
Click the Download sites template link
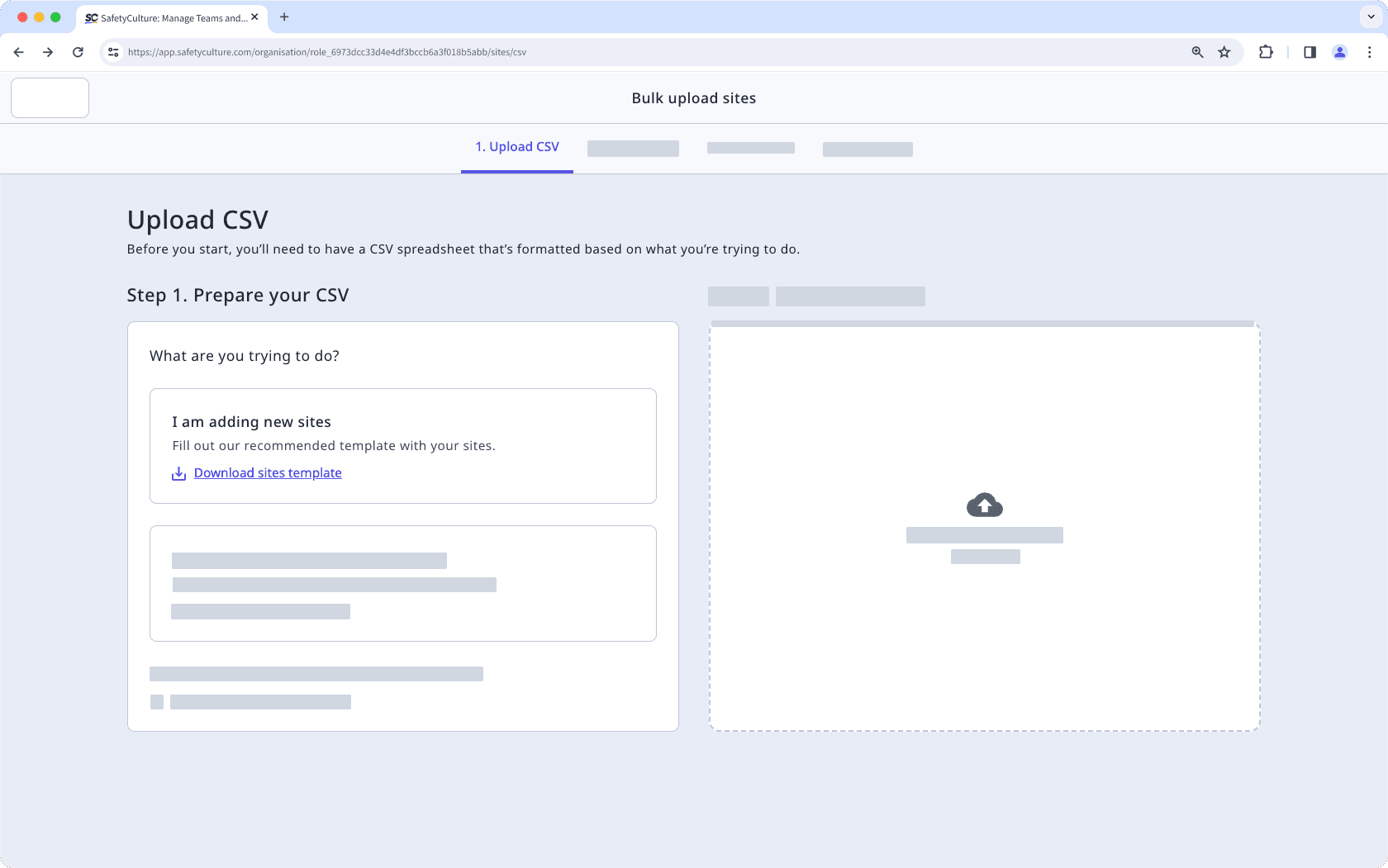268,472
